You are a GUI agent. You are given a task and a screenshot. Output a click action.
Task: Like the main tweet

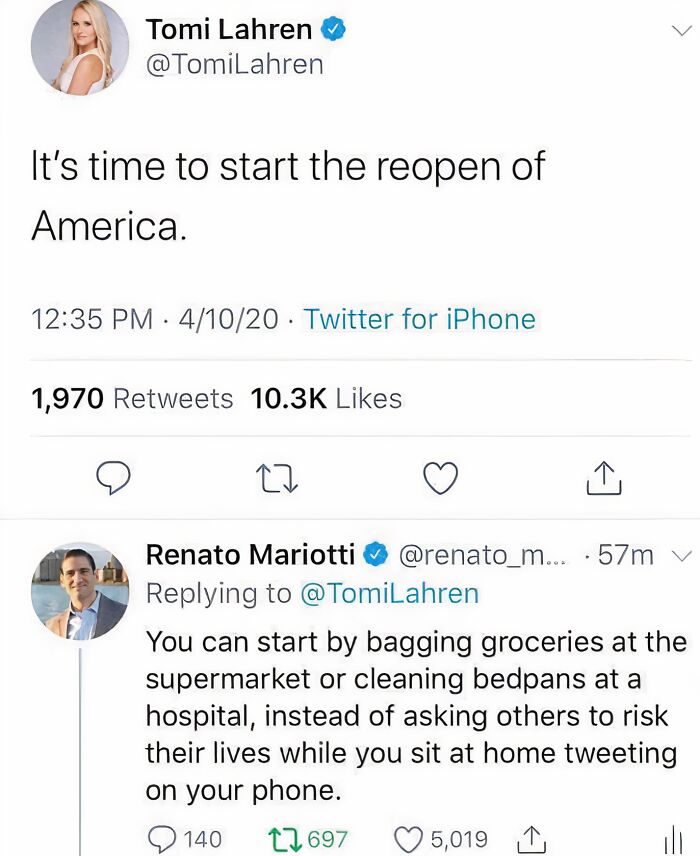pyautogui.click(x=440, y=481)
